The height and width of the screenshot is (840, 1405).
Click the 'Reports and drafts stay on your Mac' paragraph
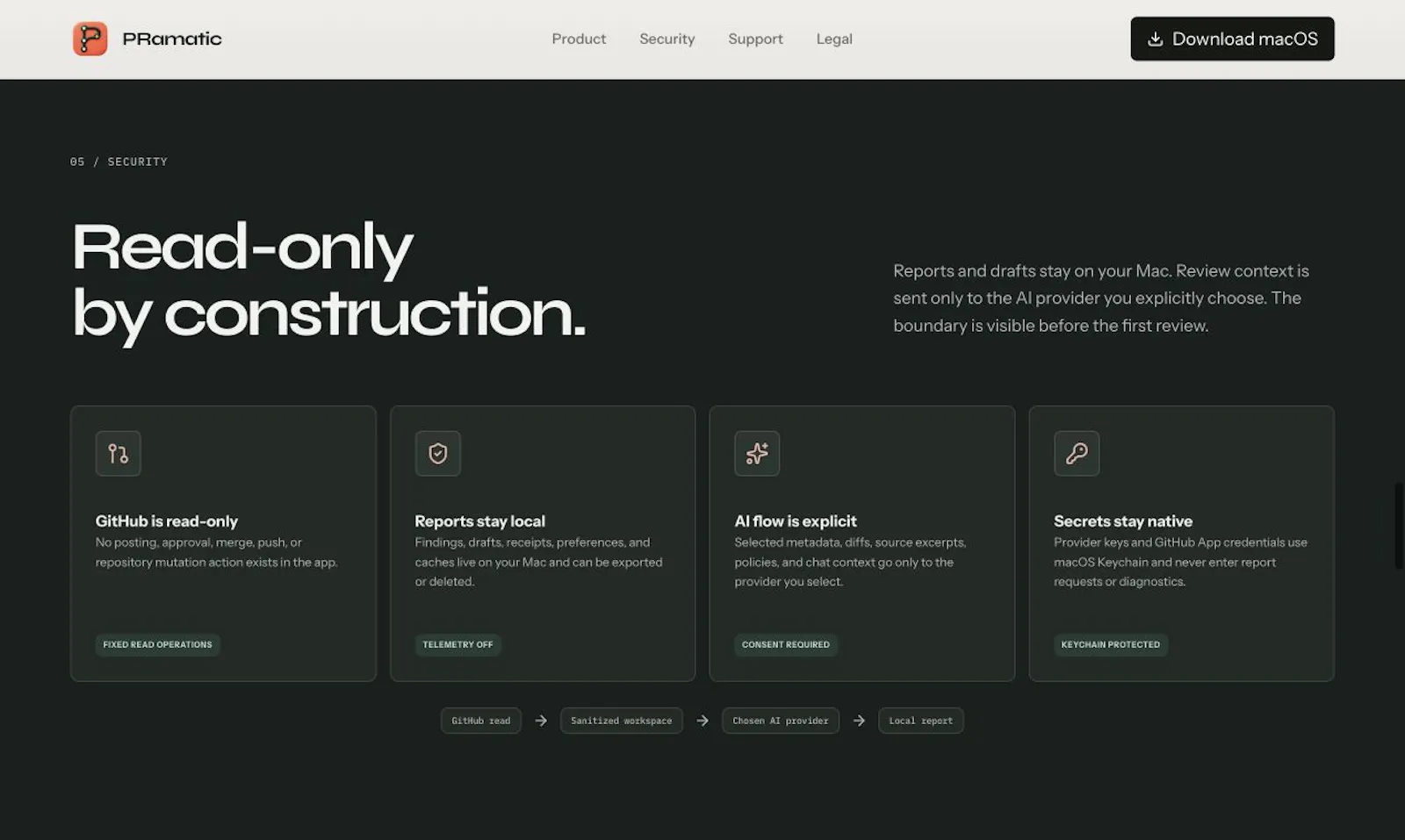point(1101,298)
